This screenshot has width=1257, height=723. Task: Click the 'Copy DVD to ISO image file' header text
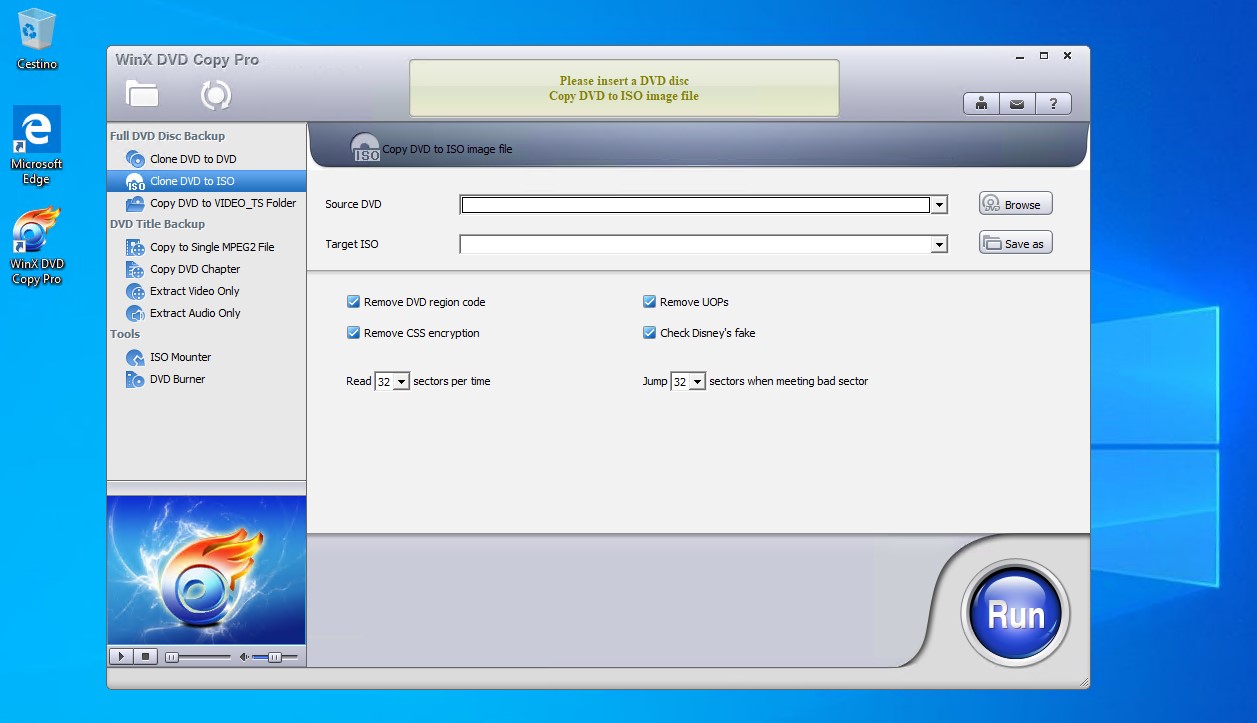[447, 149]
